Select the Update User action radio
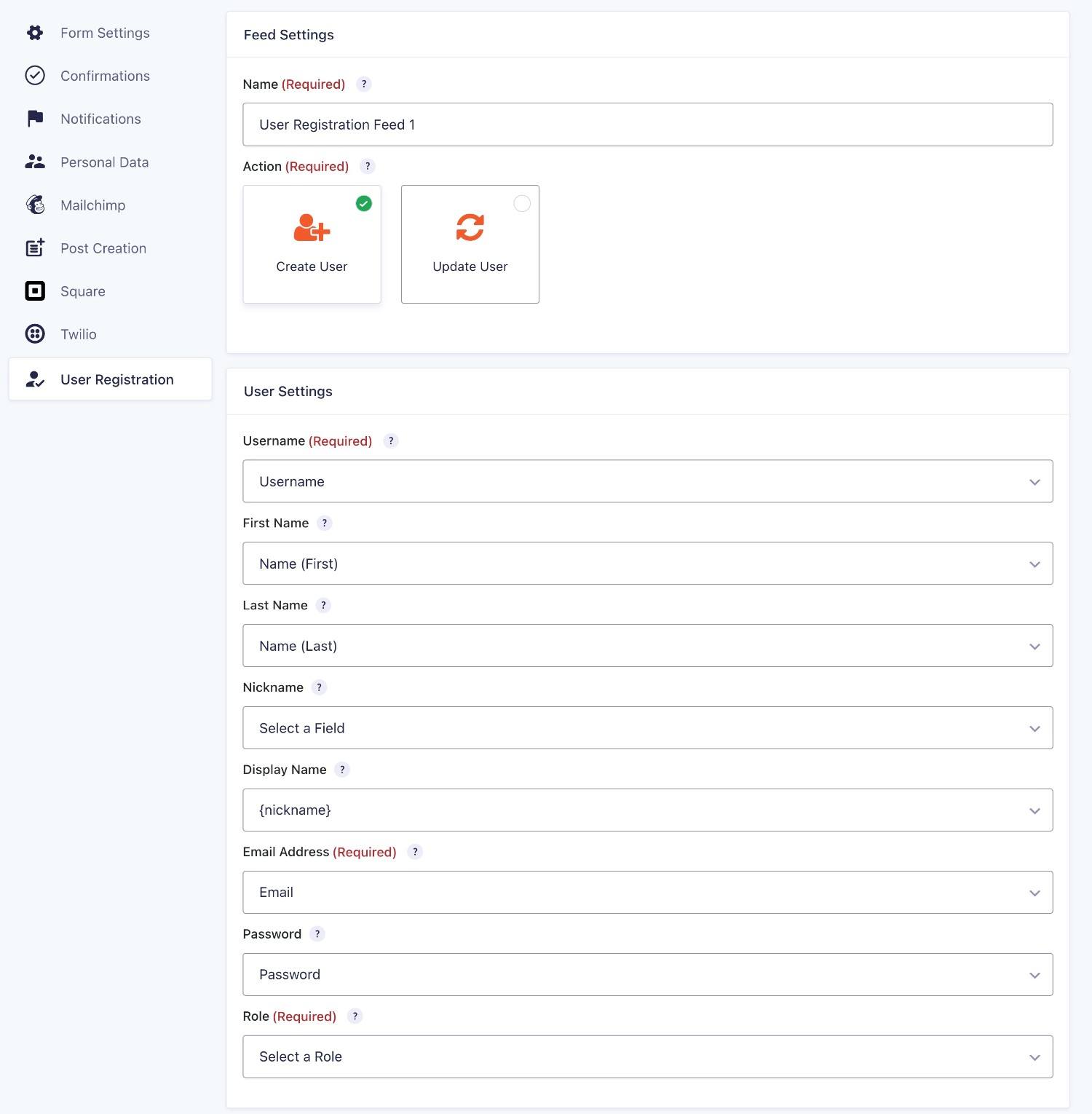This screenshot has height=1114, width=1092. [x=522, y=203]
